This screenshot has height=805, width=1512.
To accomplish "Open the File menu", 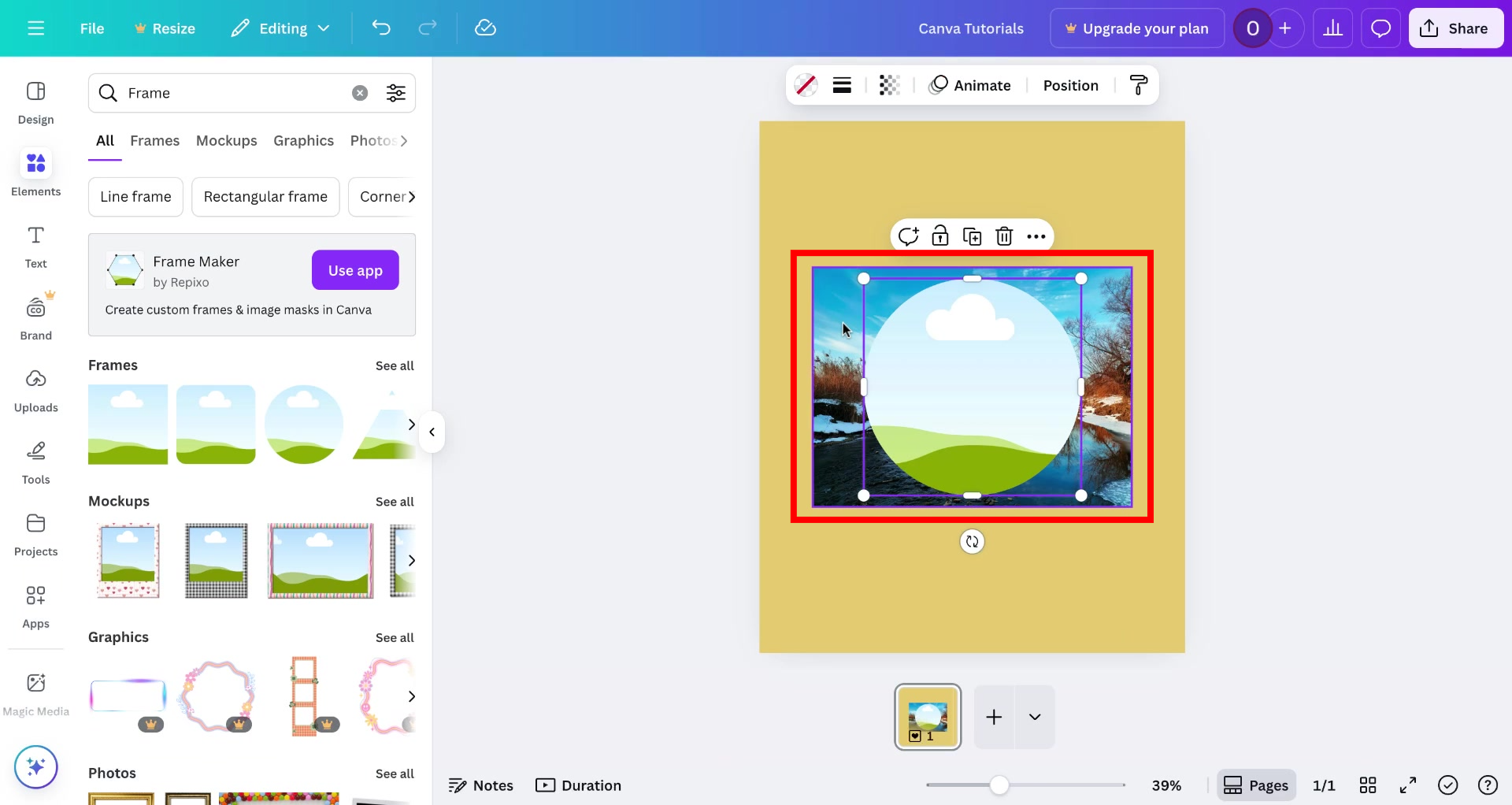I will pos(91,28).
